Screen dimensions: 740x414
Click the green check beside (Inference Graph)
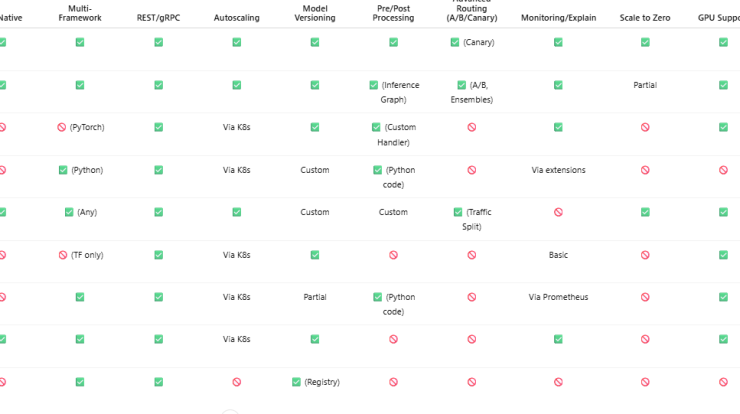373,85
